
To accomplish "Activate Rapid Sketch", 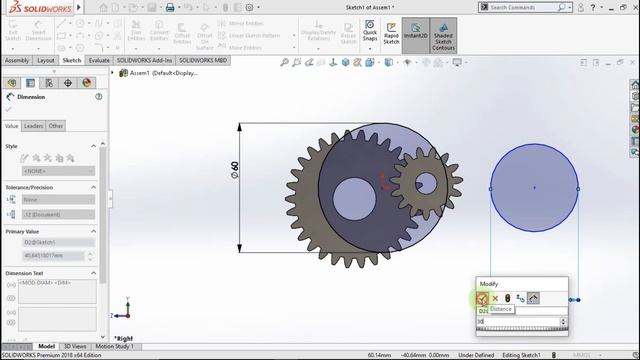I will [x=391, y=34].
